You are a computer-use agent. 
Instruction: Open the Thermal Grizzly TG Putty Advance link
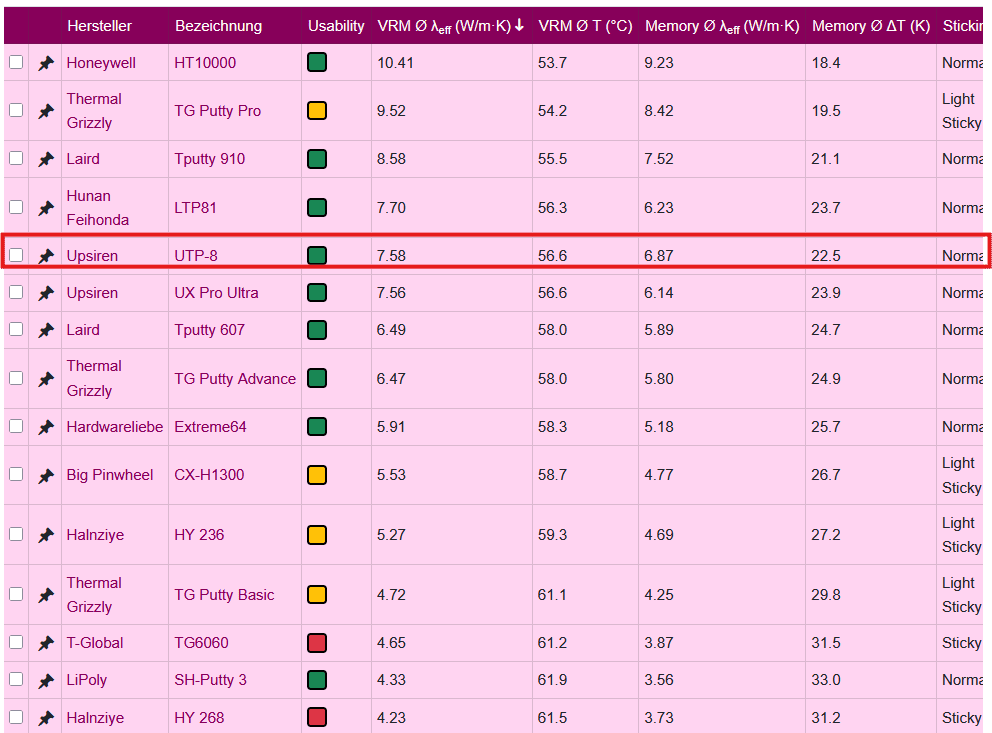[x=235, y=379]
